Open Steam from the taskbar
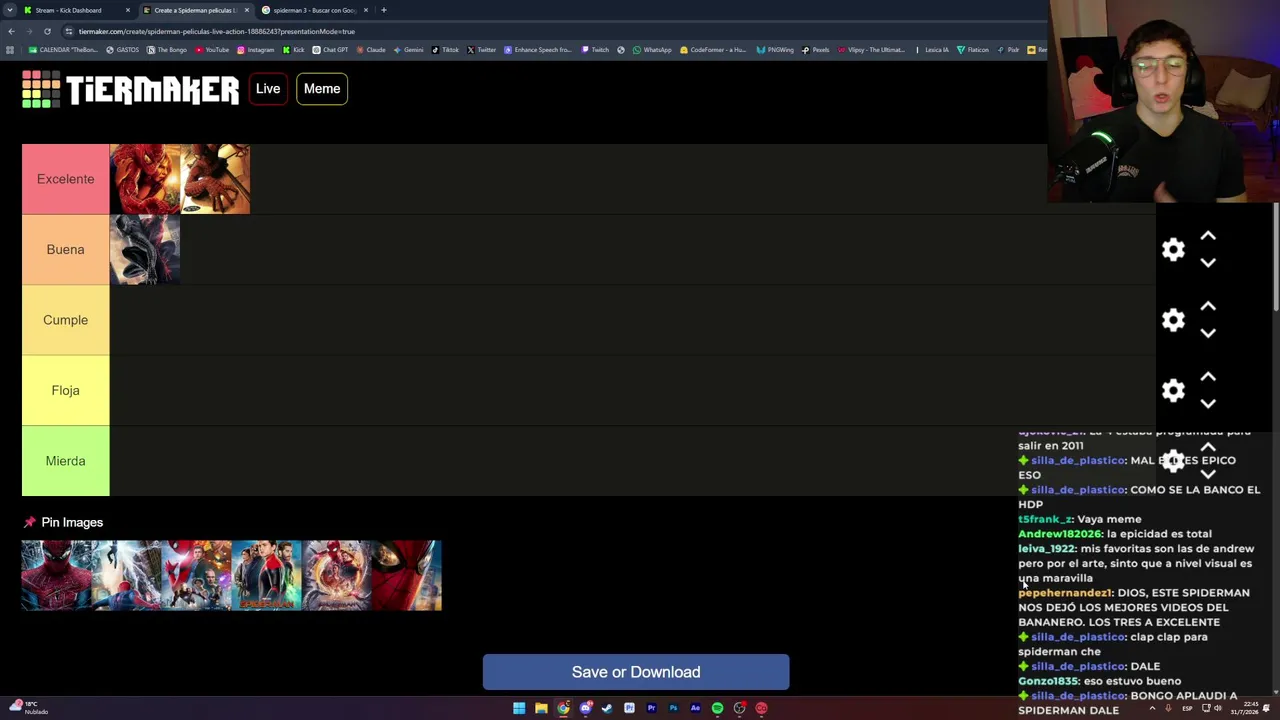This screenshot has width=1280, height=720. pyautogui.click(x=607, y=708)
